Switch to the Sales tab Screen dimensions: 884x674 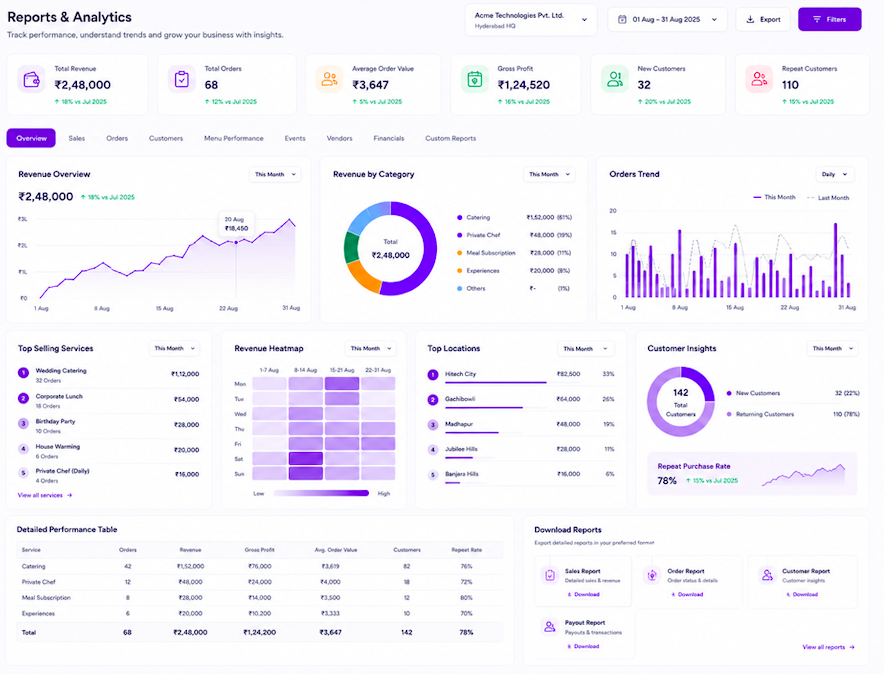point(77,138)
